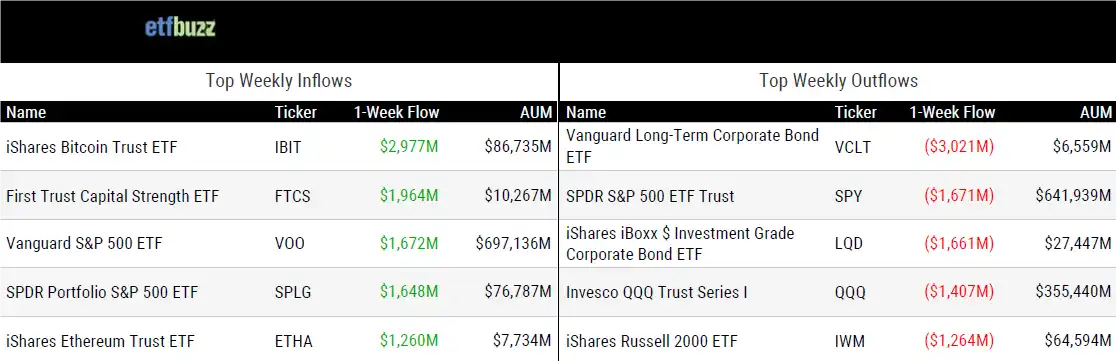Screen dimensions: 1116x361
Task: Select the VOO ticker symbol
Action: pyautogui.click(x=290, y=244)
